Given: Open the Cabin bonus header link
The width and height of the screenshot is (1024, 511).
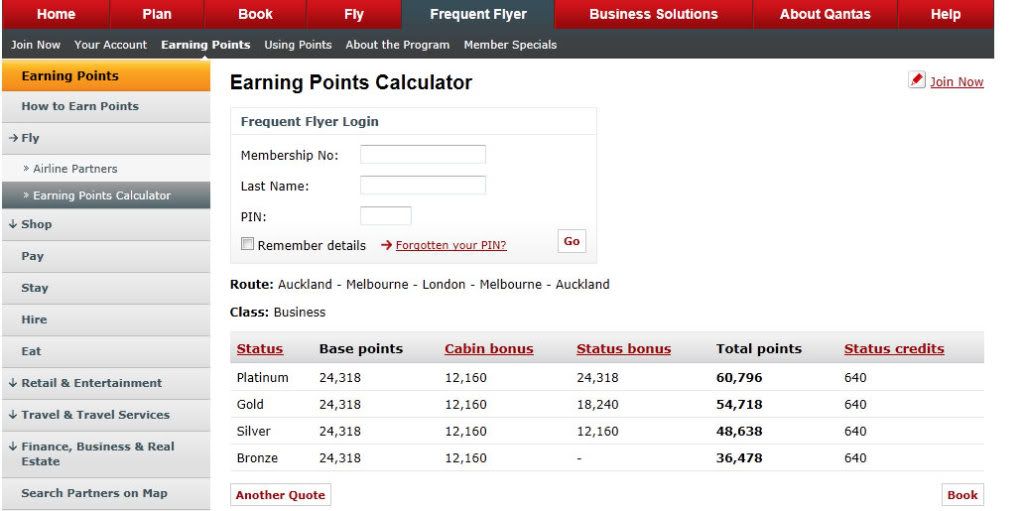Looking at the screenshot, I should (489, 349).
